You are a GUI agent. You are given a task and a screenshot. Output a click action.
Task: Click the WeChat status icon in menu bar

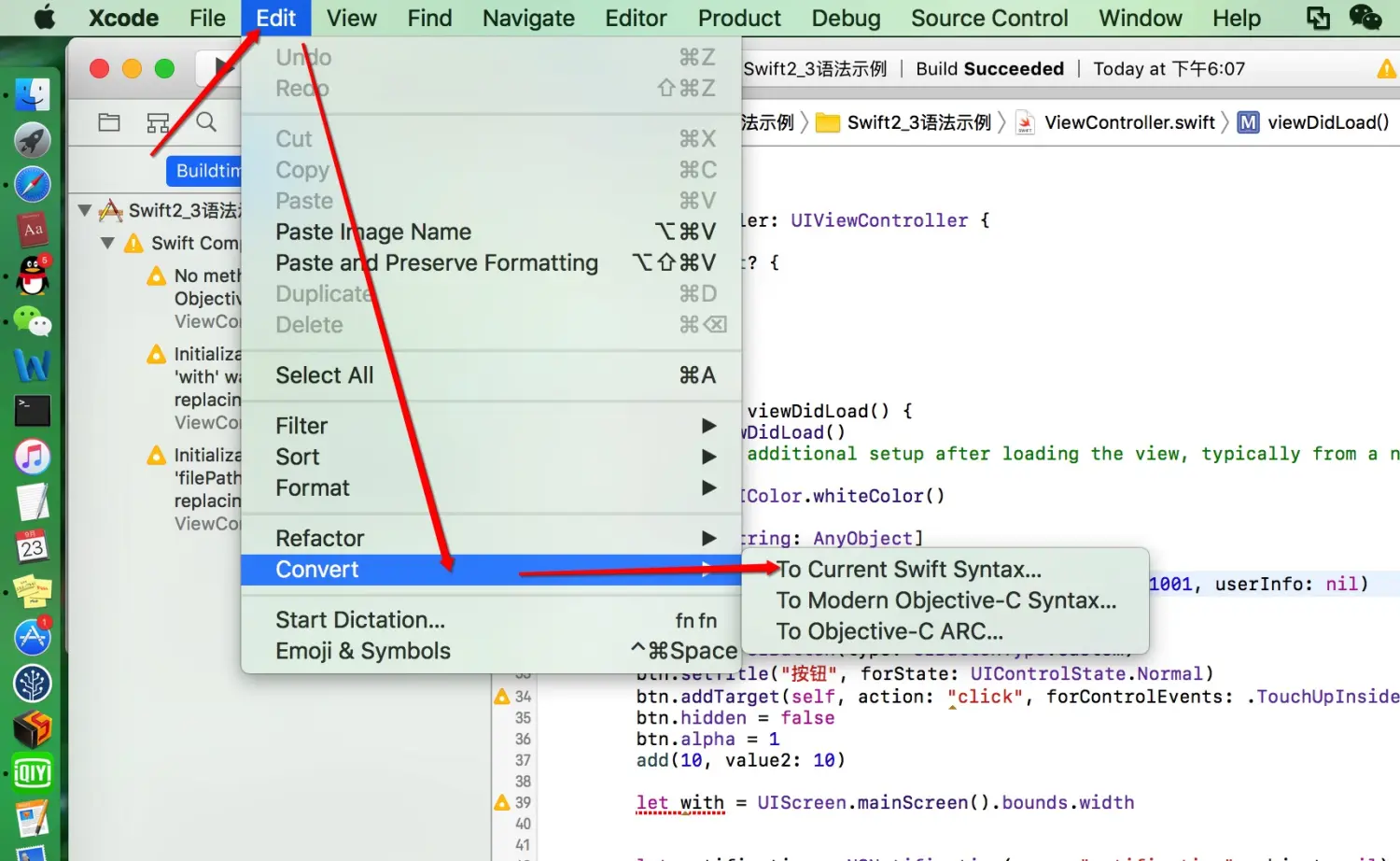[x=1365, y=18]
